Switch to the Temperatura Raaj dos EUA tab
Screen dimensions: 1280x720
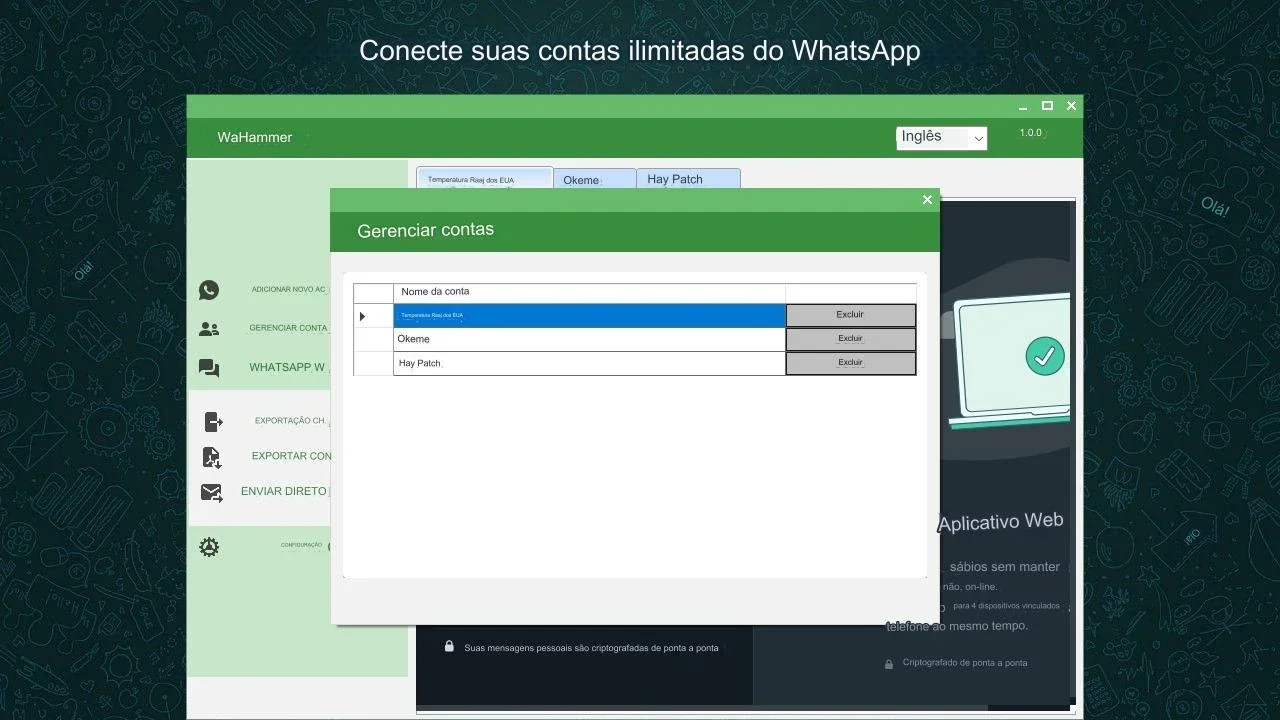coord(485,179)
